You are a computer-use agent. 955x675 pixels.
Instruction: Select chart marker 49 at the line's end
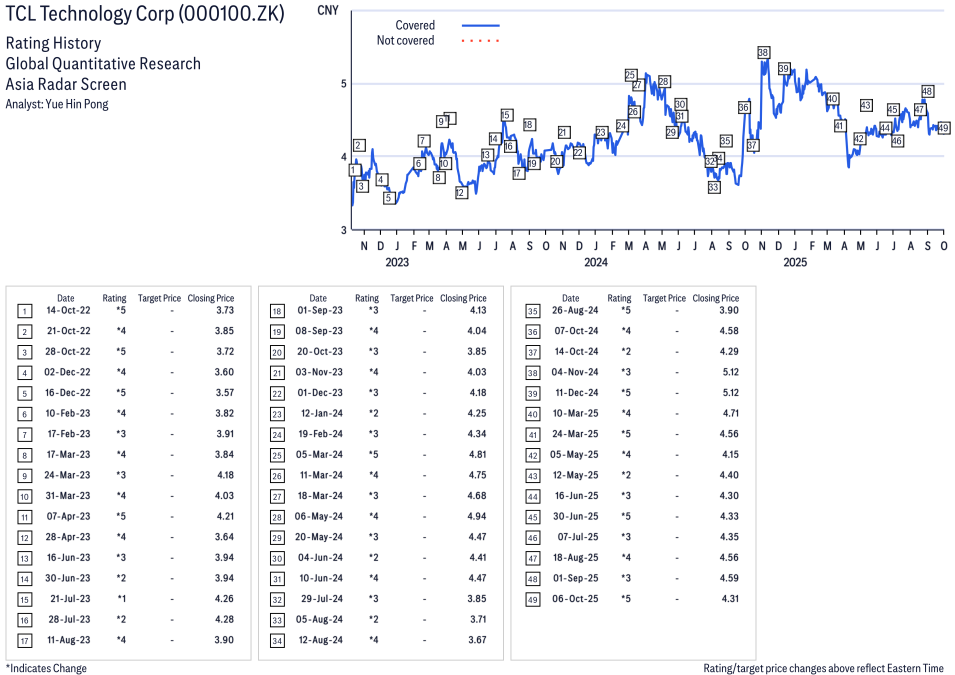[943, 128]
